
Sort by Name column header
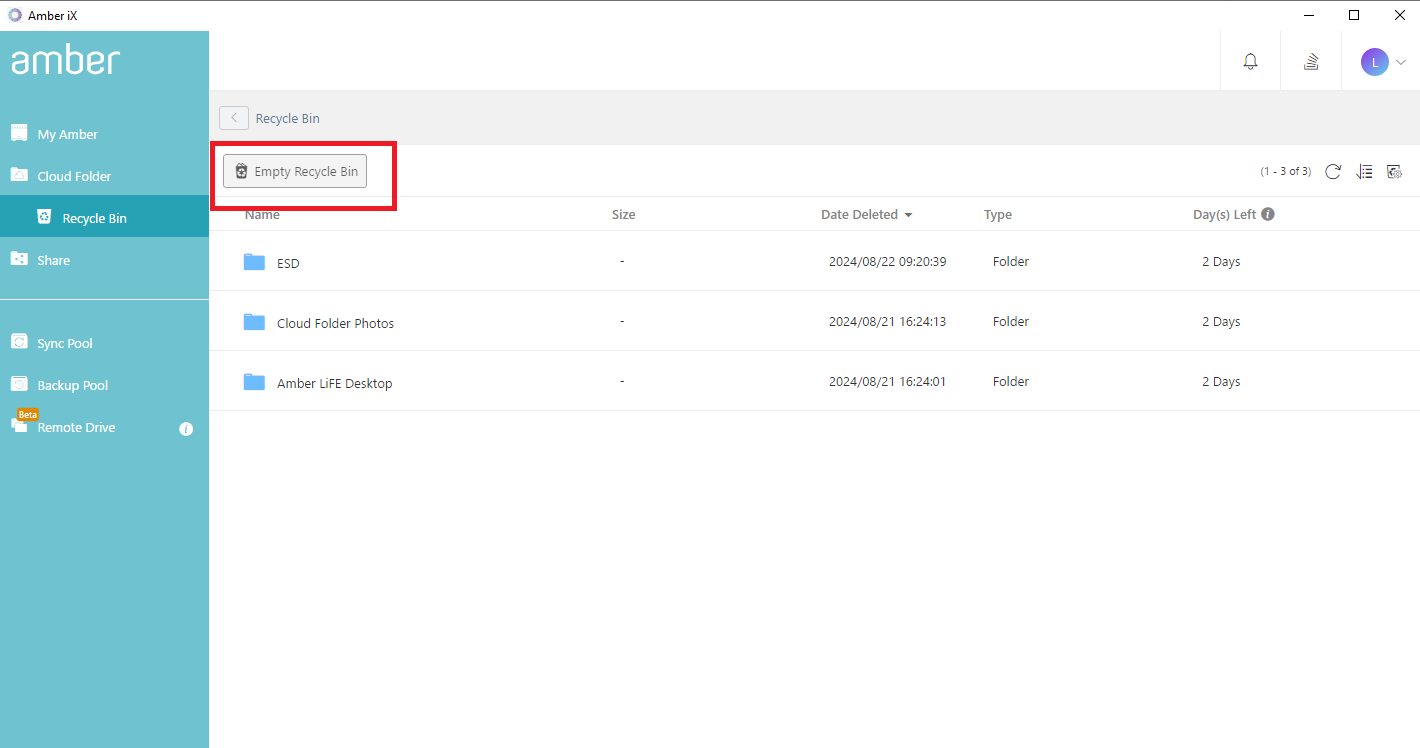(x=262, y=215)
